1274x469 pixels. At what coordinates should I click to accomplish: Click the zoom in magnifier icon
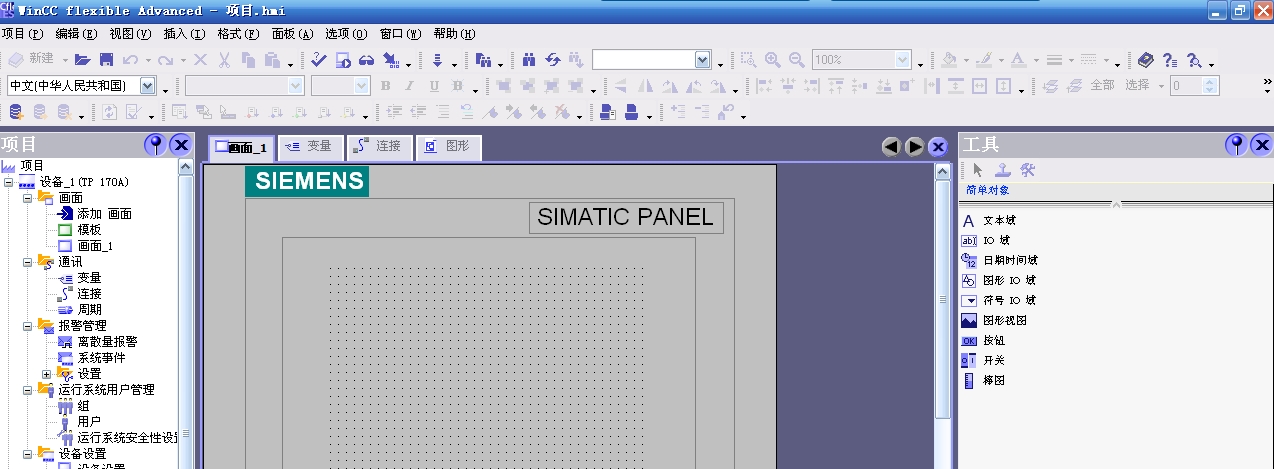[773, 60]
